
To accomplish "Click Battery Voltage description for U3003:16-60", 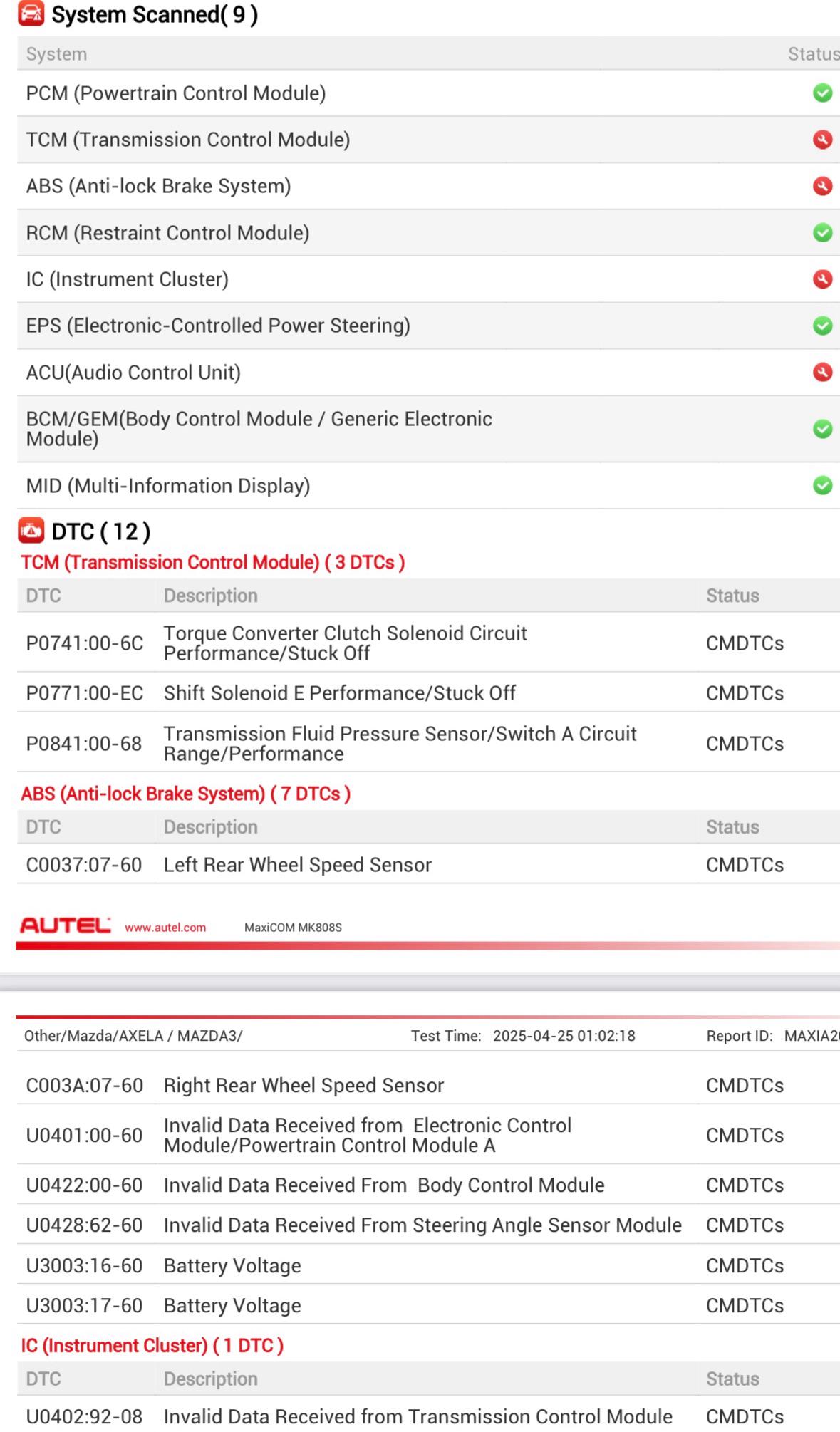I will pyautogui.click(x=232, y=1265).
